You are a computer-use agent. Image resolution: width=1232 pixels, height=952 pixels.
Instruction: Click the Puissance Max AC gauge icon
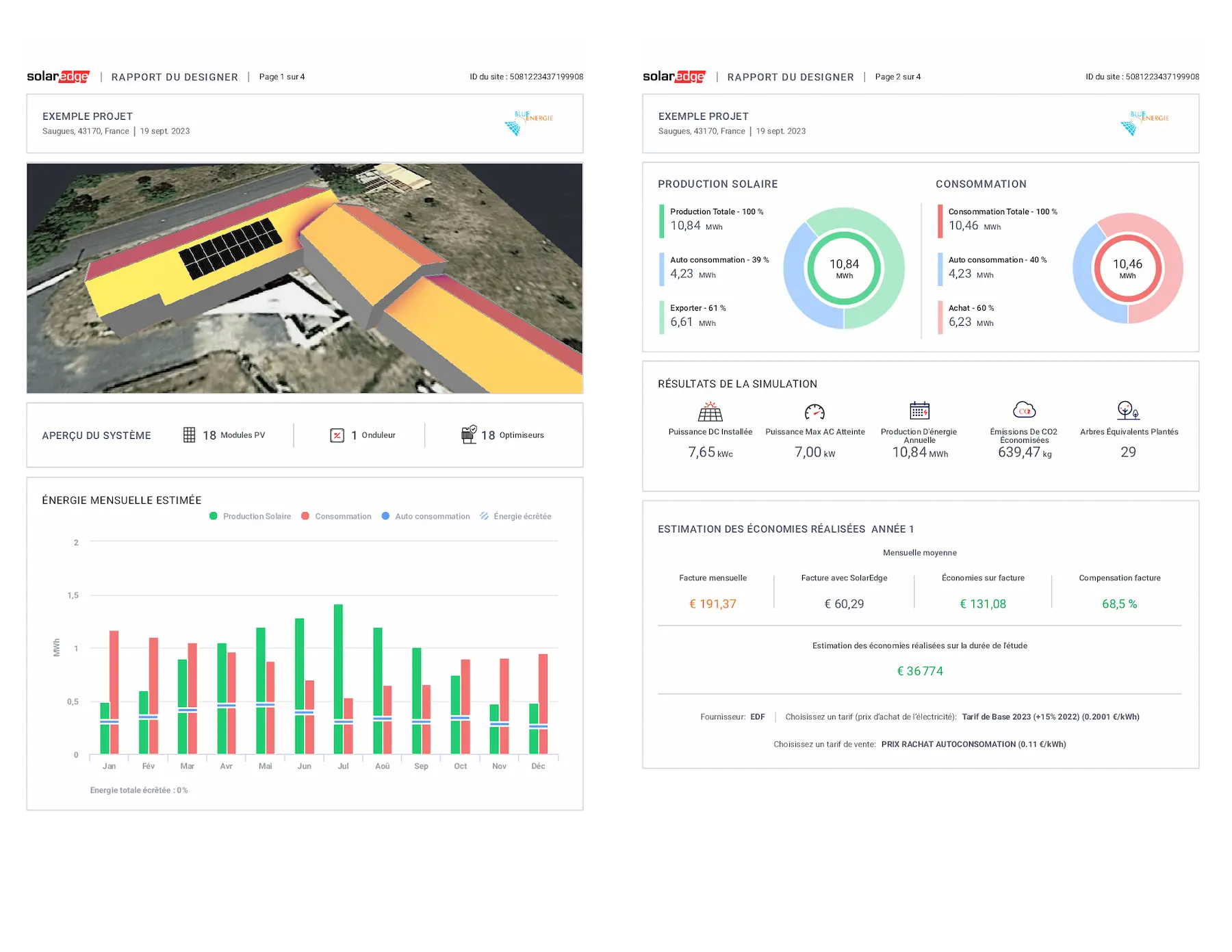click(814, 411)
